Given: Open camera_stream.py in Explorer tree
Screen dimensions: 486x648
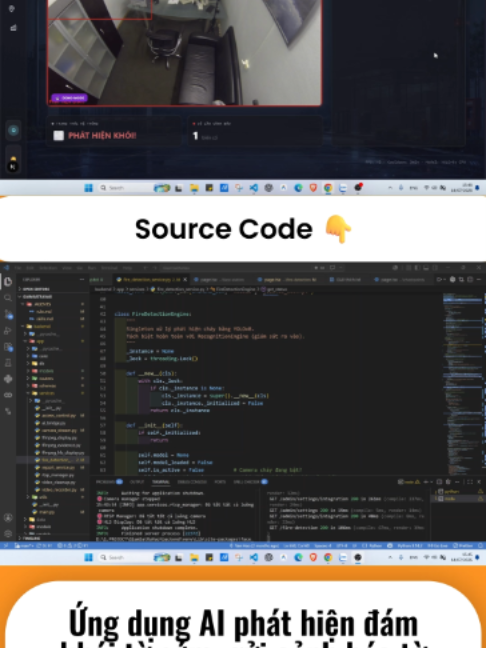Looking at the screenshot, I should tap(53, 430).
